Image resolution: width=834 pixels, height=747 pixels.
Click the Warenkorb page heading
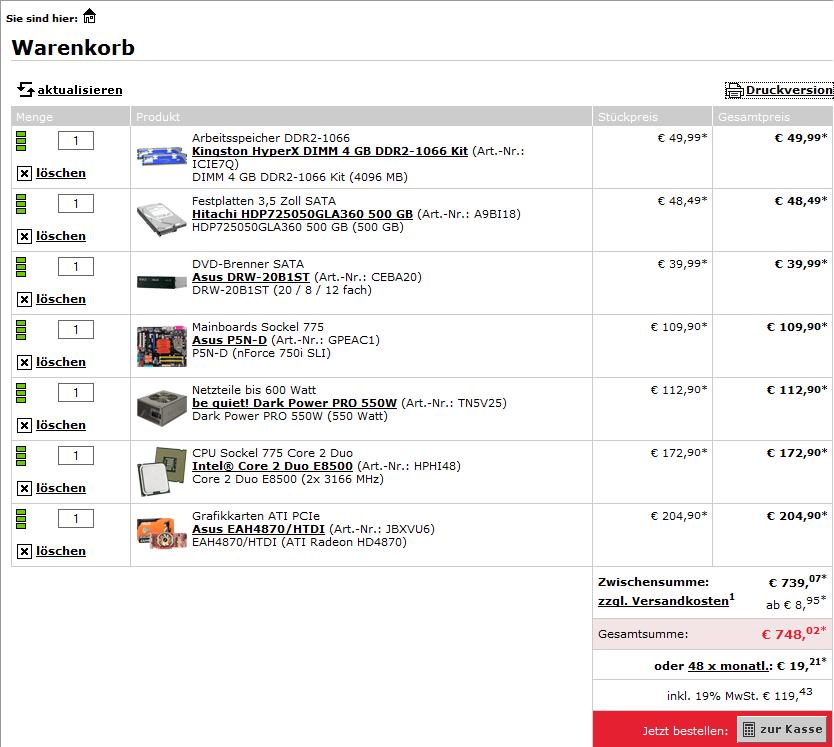tap(73, 47)
